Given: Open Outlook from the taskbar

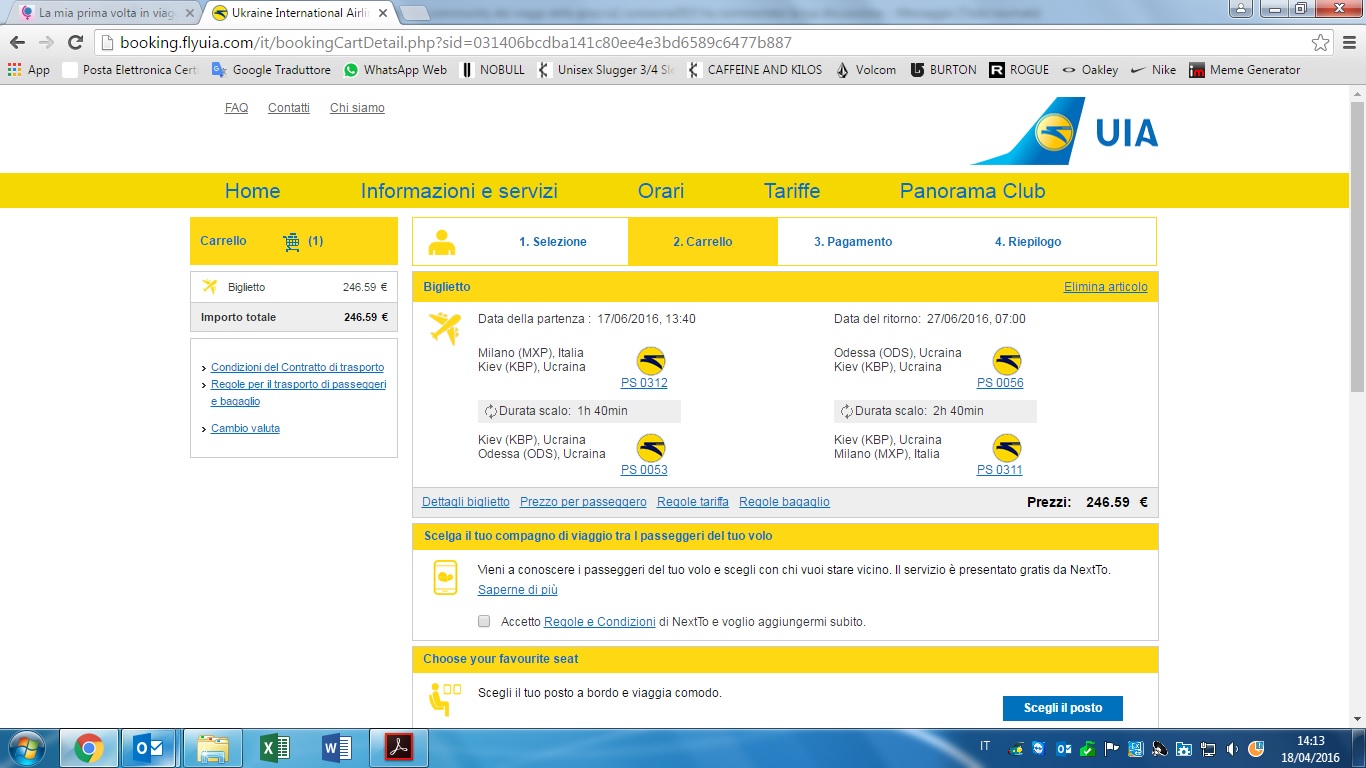Looking at the screenshot, I should pos(154,748).
